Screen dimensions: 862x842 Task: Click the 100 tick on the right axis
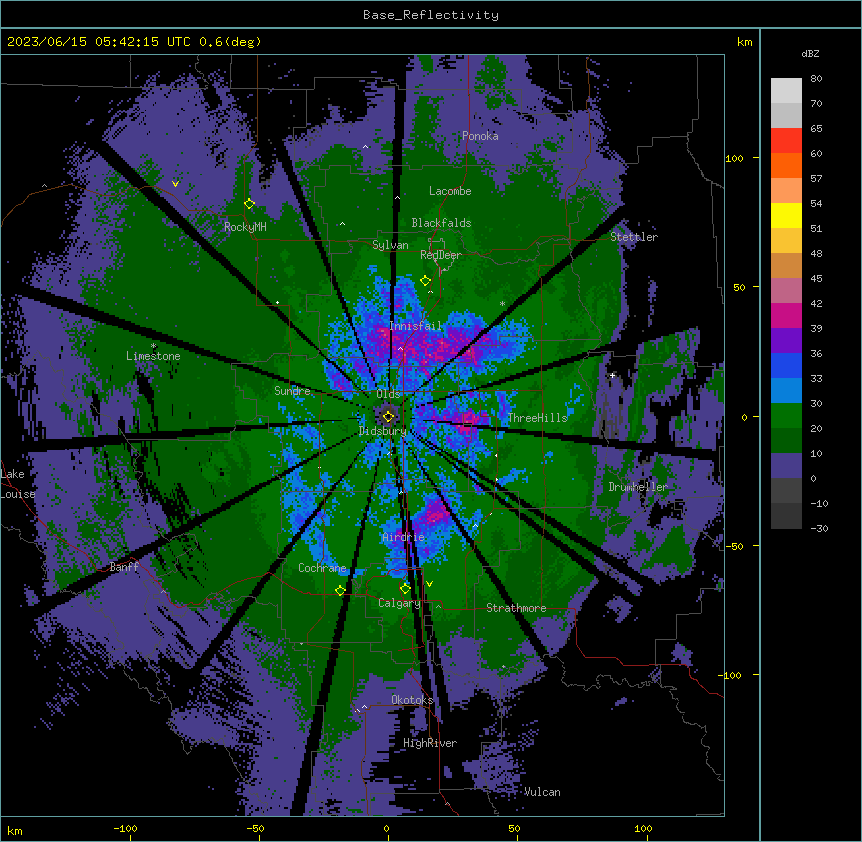pos(734,158)
